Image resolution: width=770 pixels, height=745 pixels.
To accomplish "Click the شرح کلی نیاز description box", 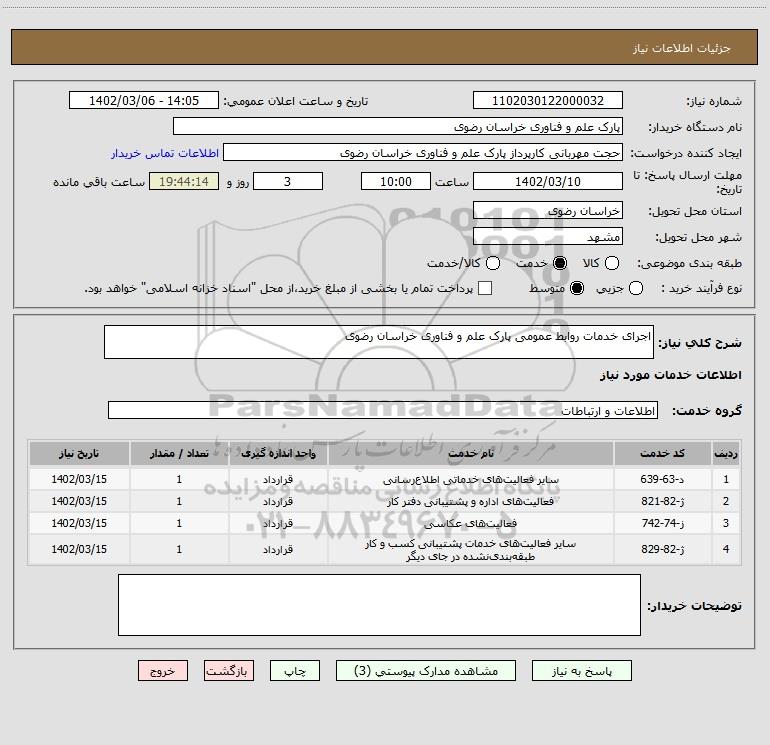I will [379, 342].
